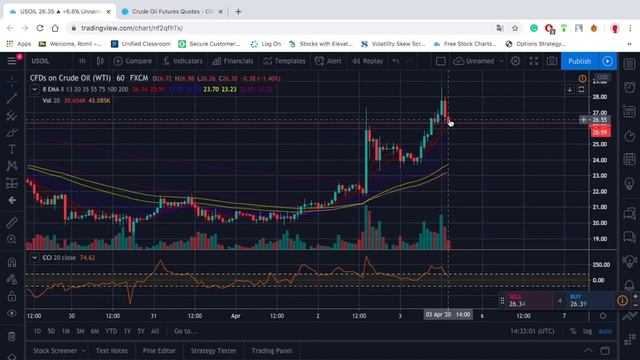Screen dimensions: 640x360
Task: Hide all drawings with eye icon
Action: click(12, 313)
